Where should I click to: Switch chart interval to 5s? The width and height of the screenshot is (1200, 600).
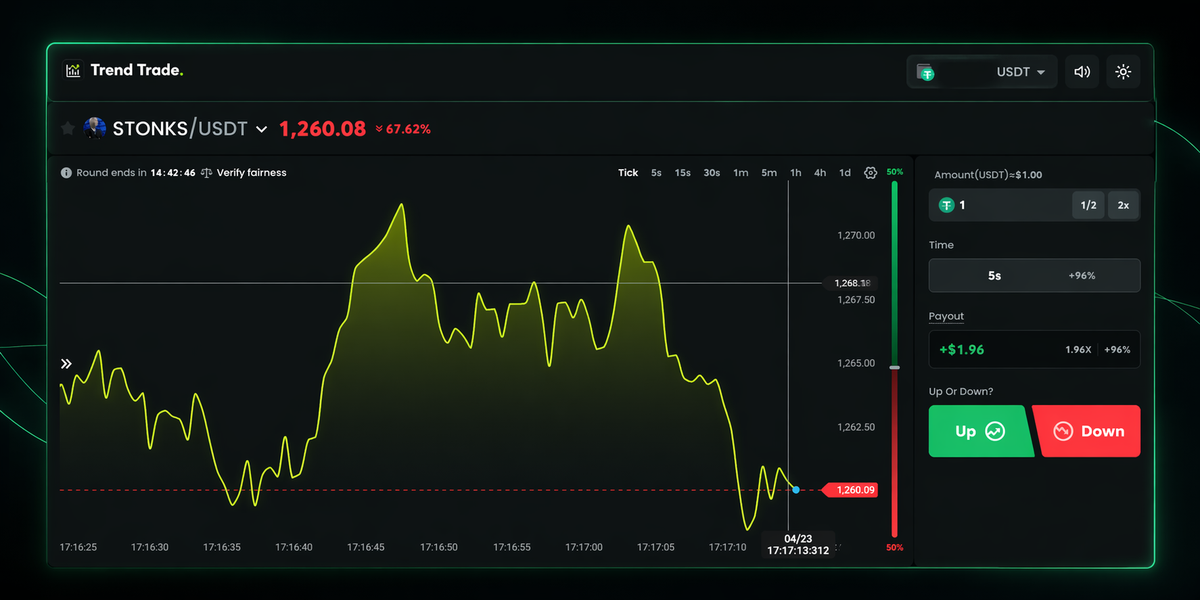pyautogui.click(x=656, y=173)
